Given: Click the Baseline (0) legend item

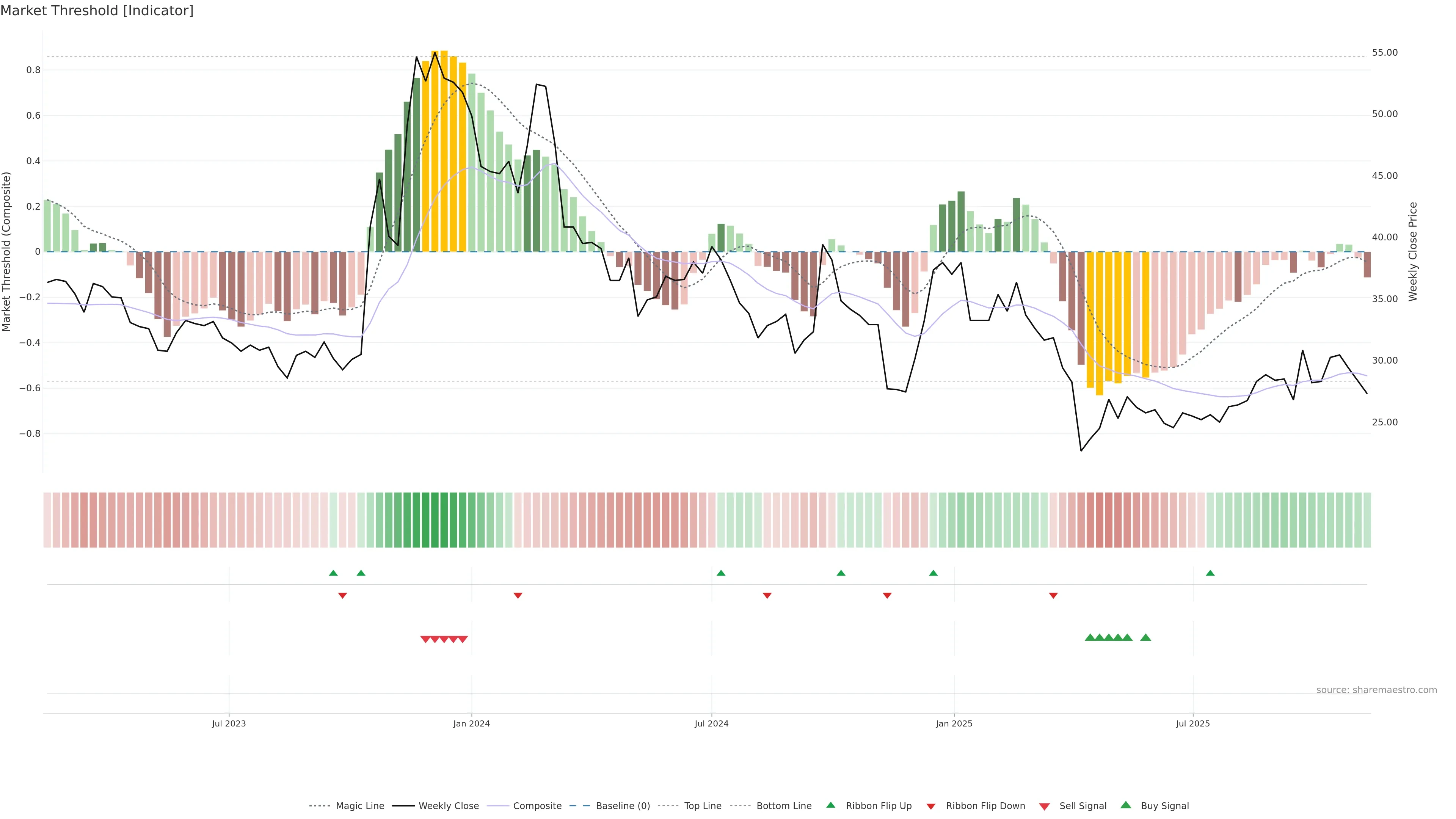Looking at the screenshot, I should [x=622, y=806].
